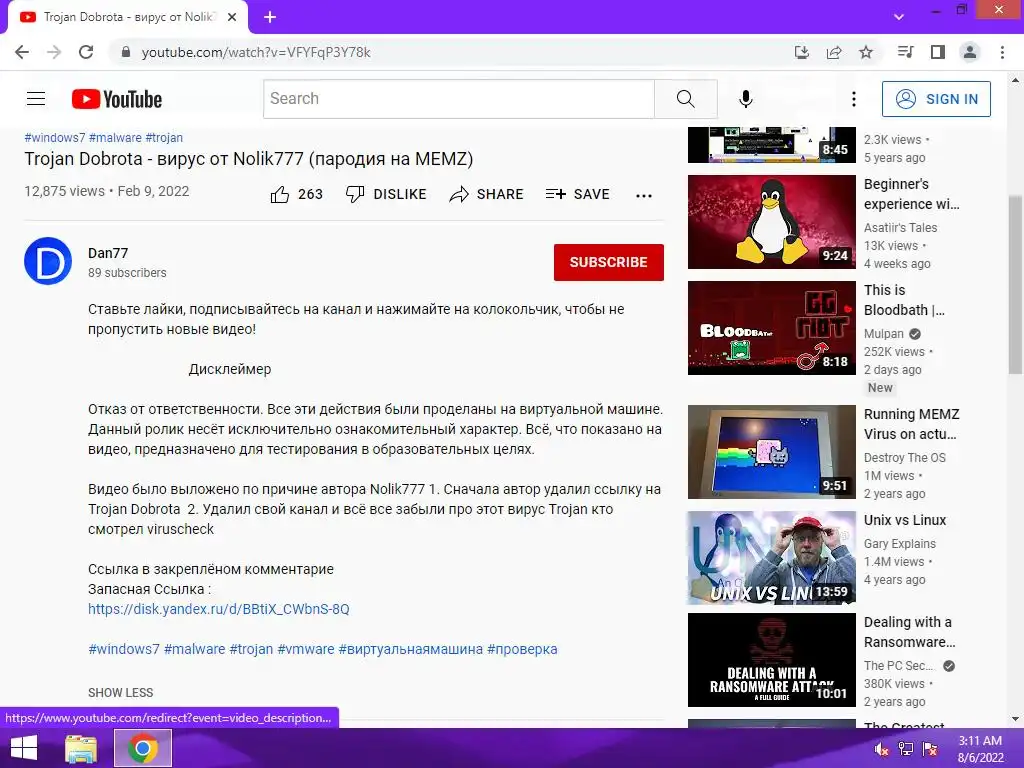The height and width of the screenshot is (768, 1024).
Task: Click the address bar URL
Action: (256, 52)
